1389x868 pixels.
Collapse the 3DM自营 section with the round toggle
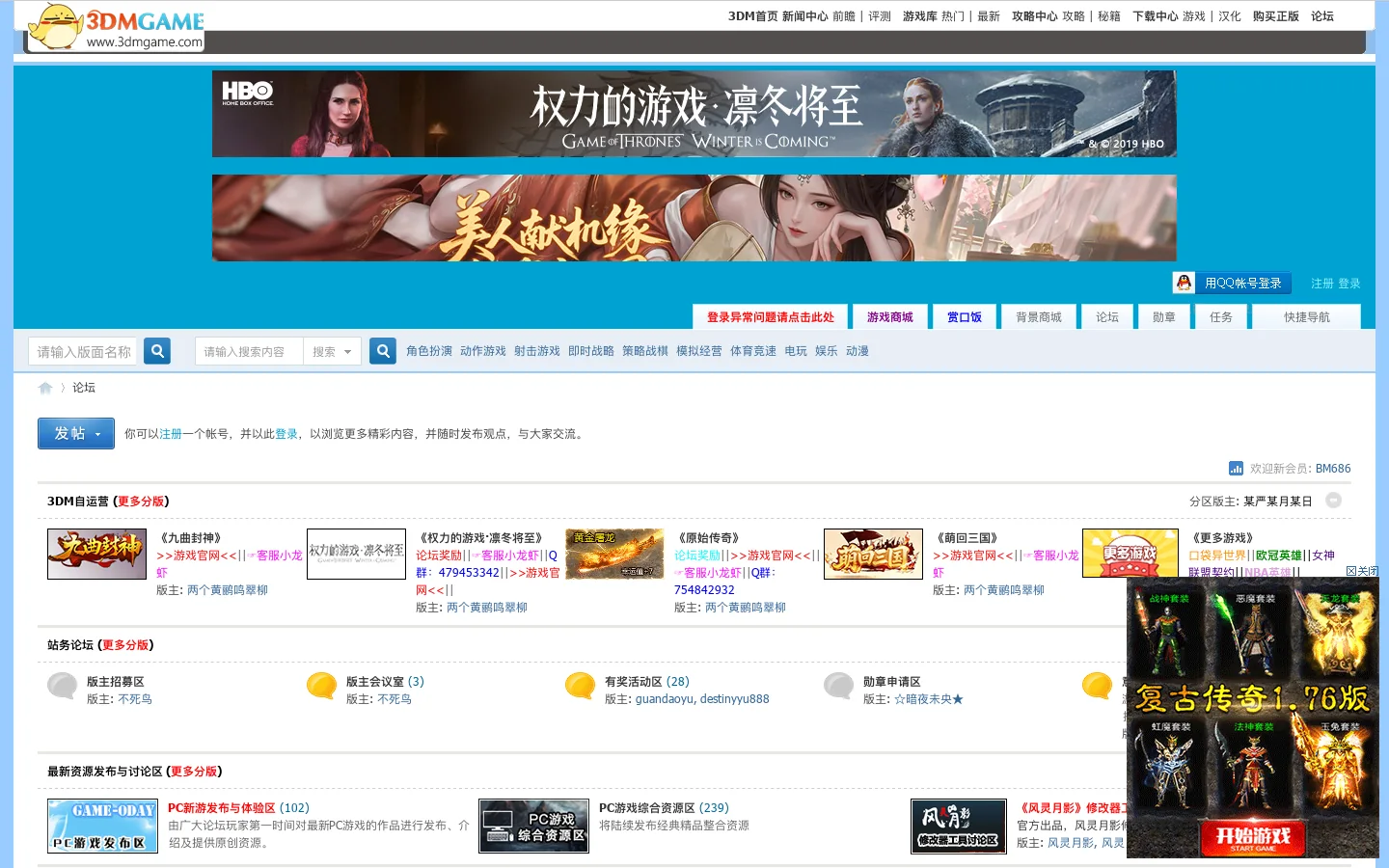pos(1334,501)
